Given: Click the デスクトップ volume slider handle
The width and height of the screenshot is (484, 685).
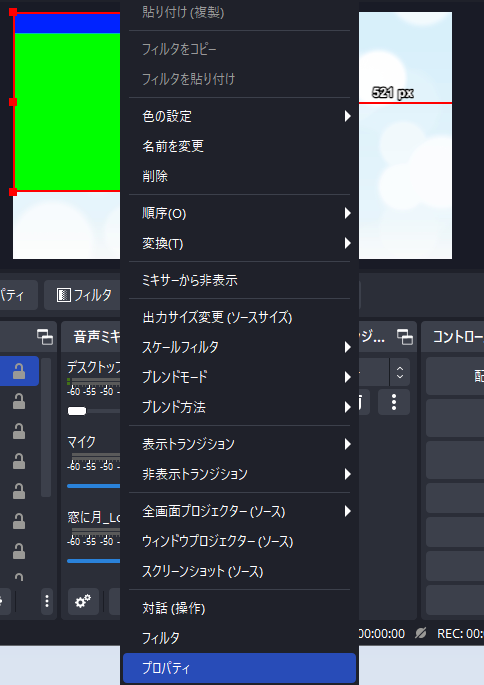Looking at the screenshot, I should 77,411.
